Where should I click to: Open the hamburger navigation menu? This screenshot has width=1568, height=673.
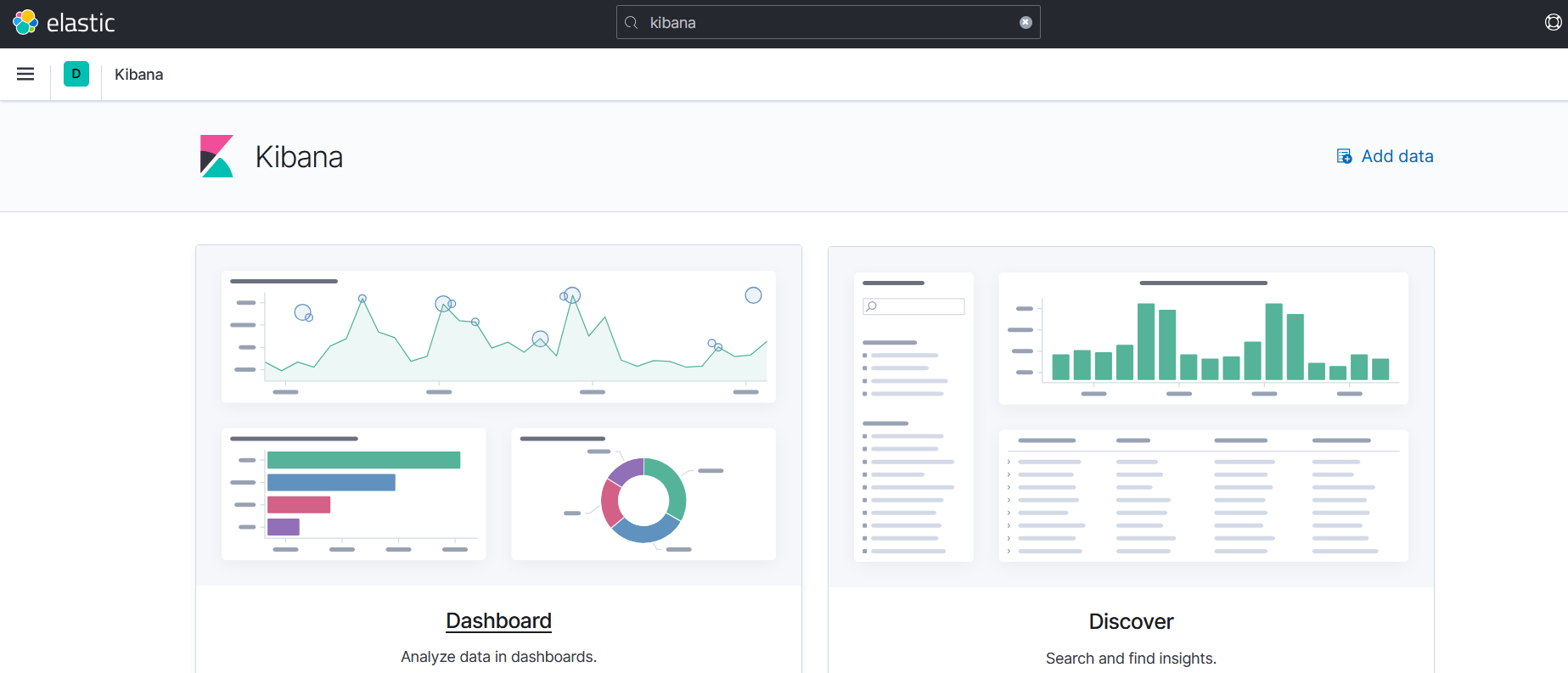(25, 74)
